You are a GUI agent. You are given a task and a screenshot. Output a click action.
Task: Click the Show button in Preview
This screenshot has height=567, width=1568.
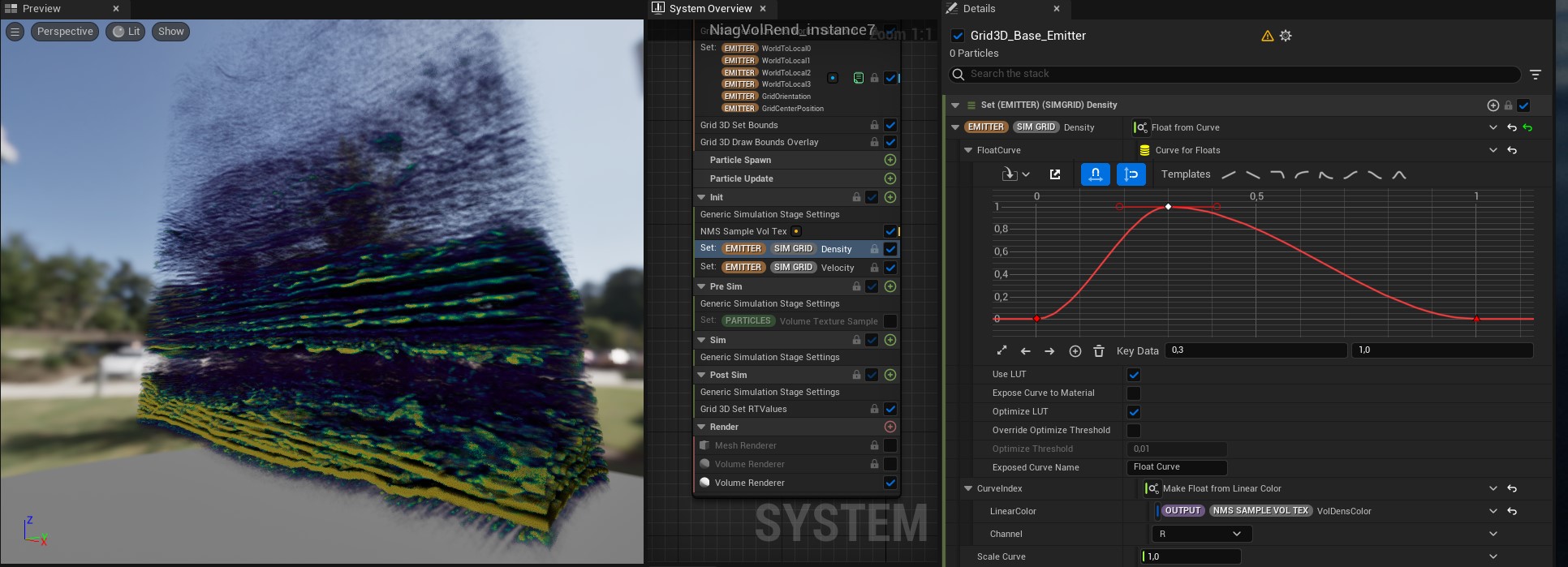coord(171,32)
